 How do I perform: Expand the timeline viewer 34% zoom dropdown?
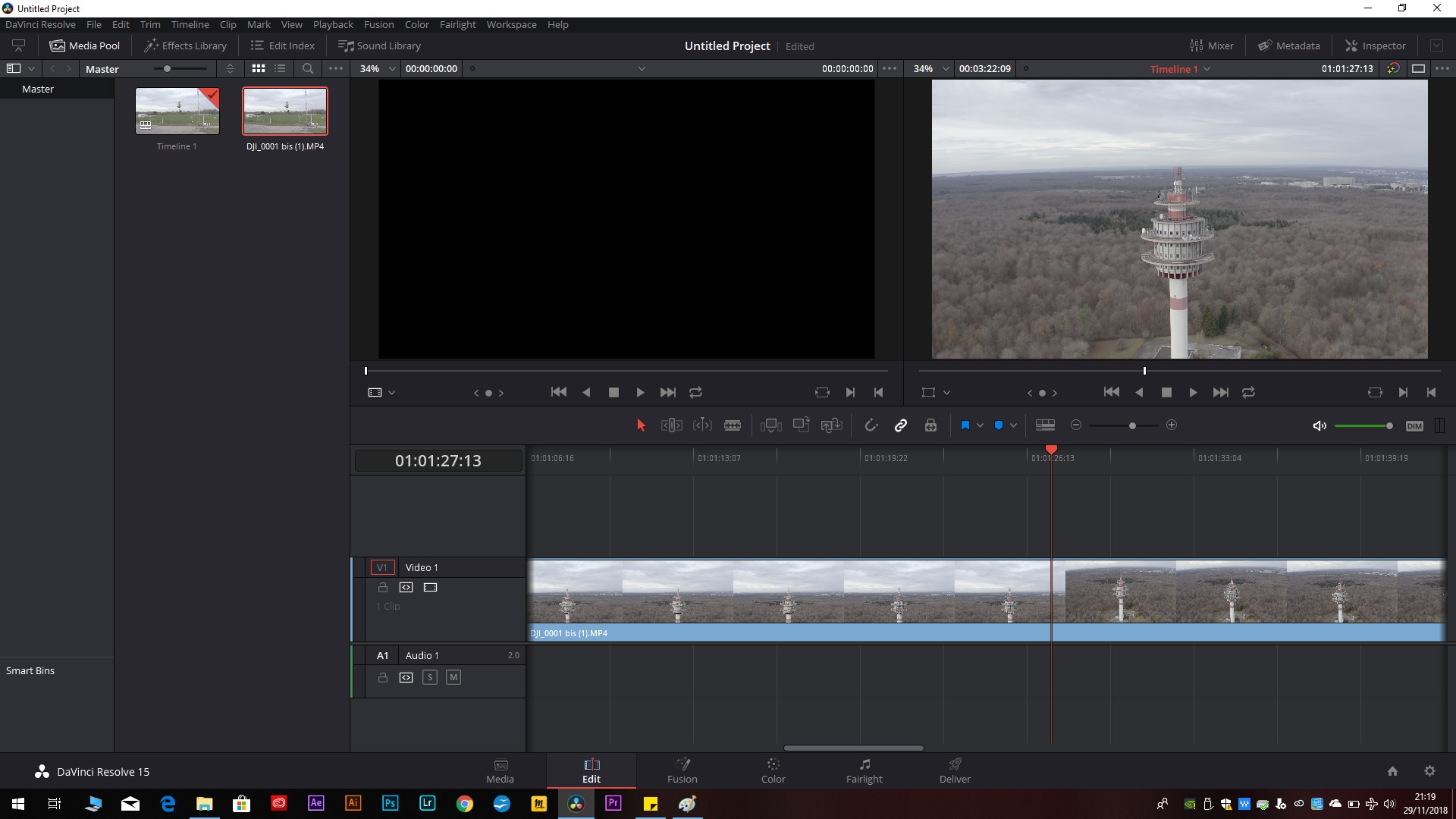point(945,69)
